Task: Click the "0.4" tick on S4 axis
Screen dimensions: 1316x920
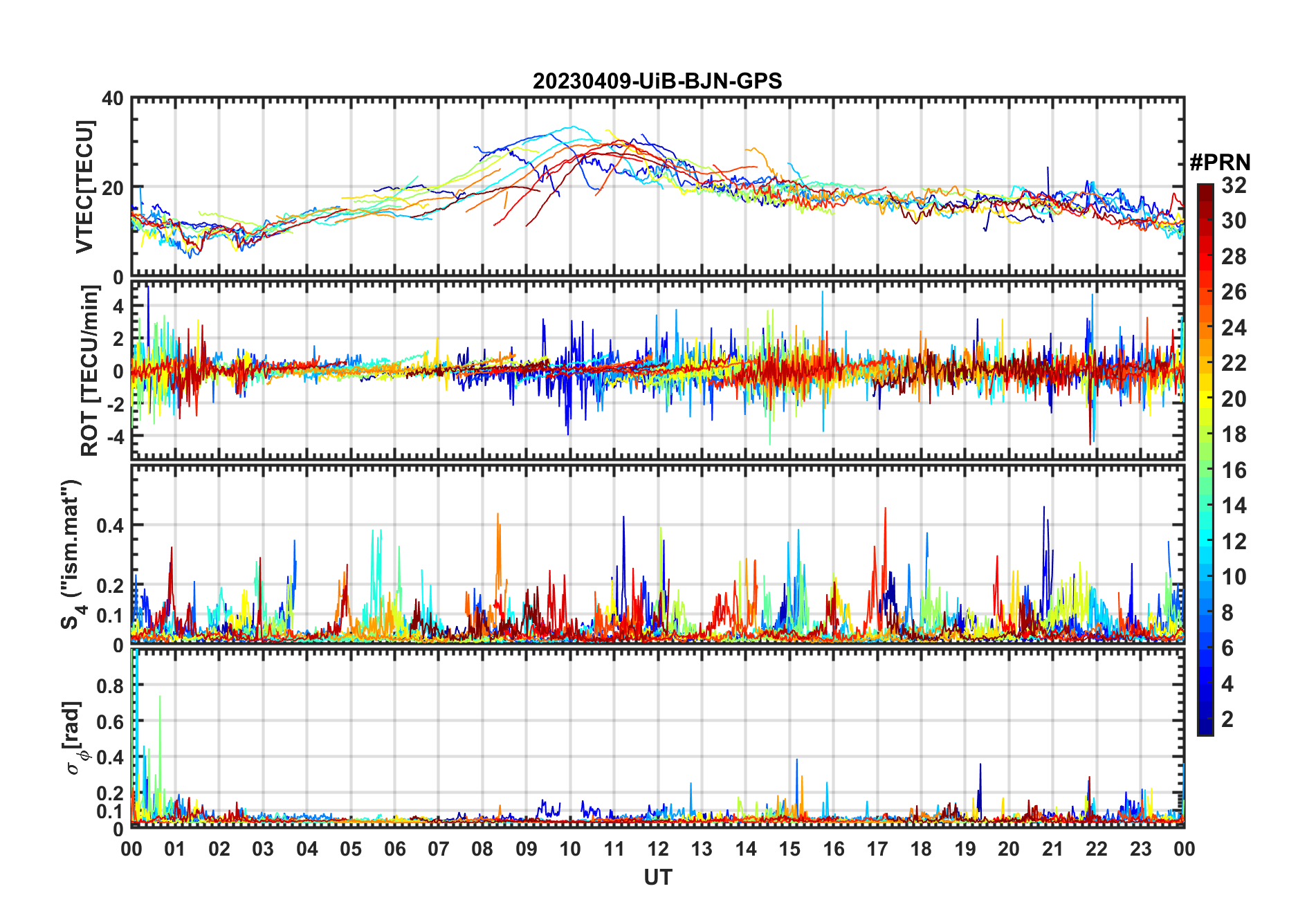Action: point(109,526)
